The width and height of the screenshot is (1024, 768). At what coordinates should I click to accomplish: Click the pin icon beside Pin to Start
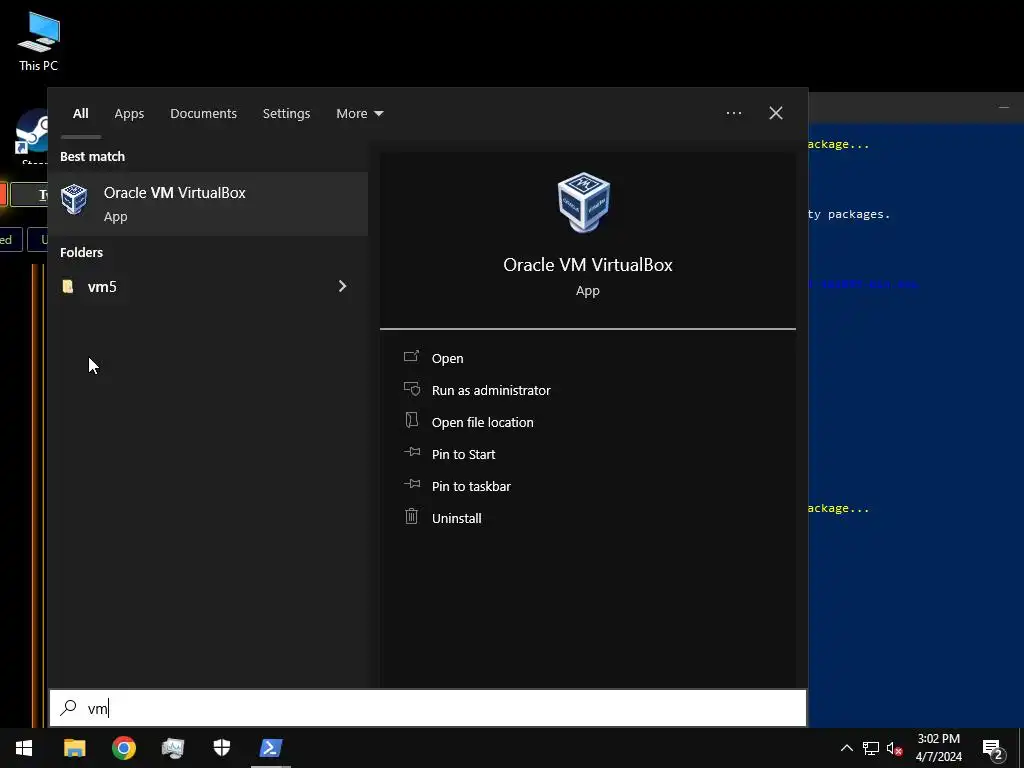pos(411,452)
